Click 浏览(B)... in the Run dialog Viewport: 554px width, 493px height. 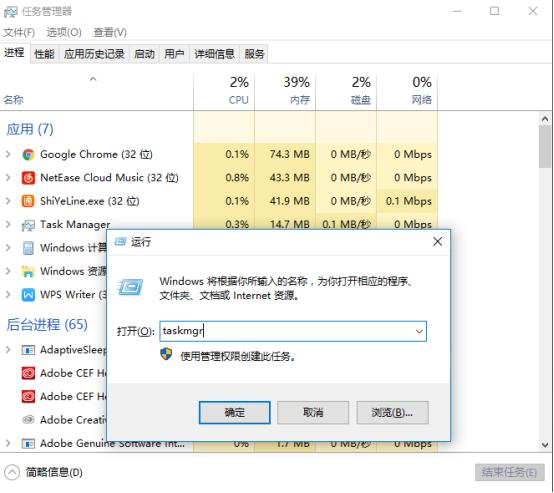(x=392, y=412)
